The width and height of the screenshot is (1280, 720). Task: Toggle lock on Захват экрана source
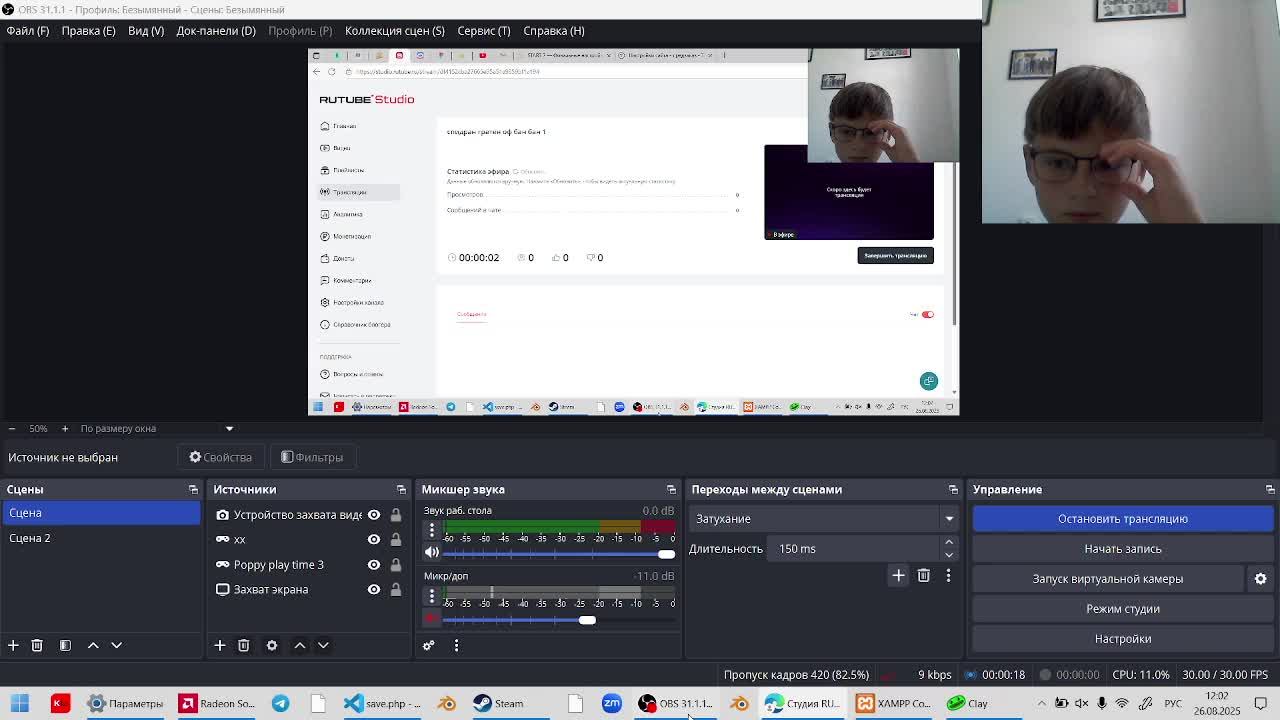coord(396,590)
